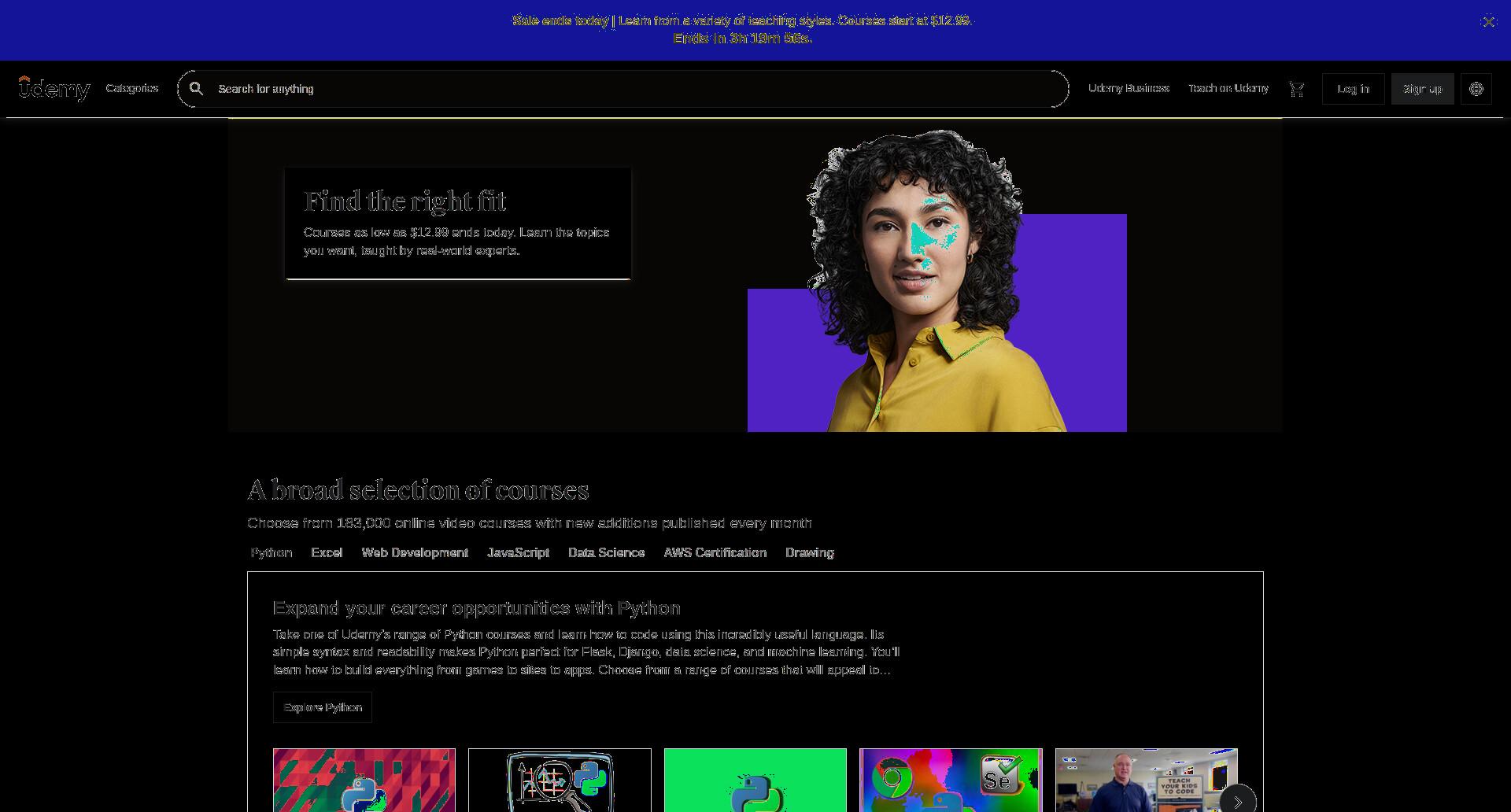The height and width of the screenshot is (812, 1511).
Task: Click 'A broad selection of courses' heading
Action: pyautogui.click(x=418, y=490)
